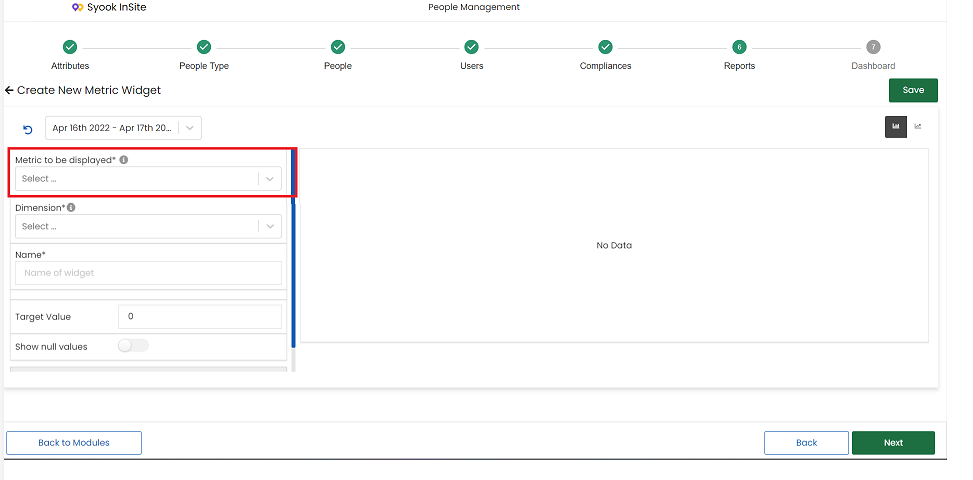973x480 pixels.
Task: Open the date range dropdown
Action: click(x=123, y=128)
